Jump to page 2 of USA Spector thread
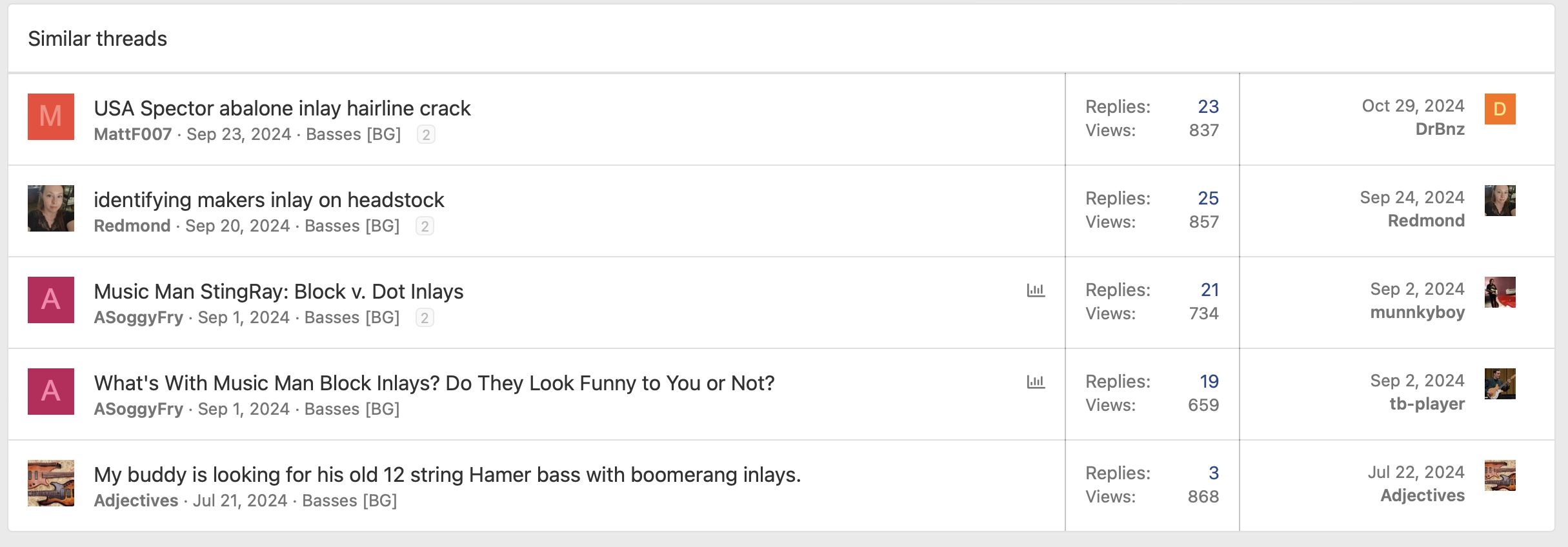 click(x=426, y=134)
